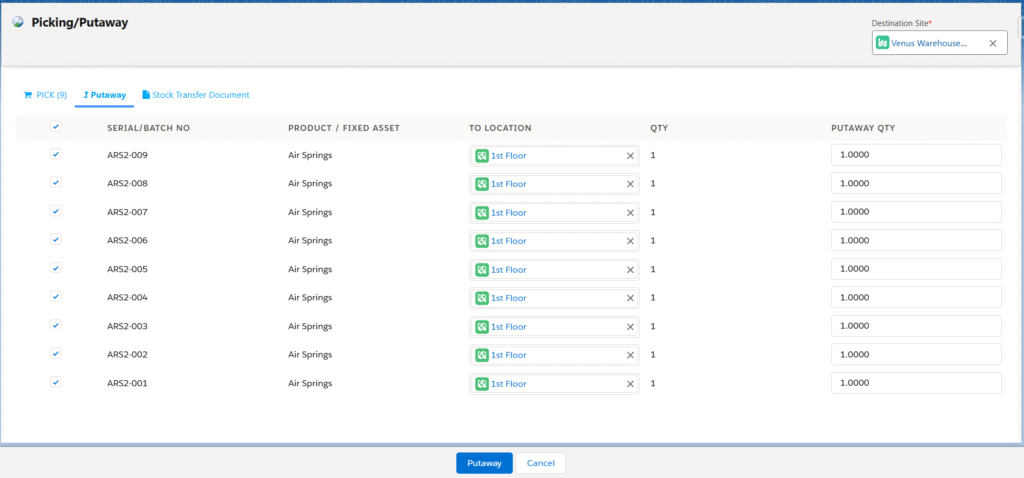Switch to the PICK (9) tab
The height and width of the screenshot is (478, 1024).
pyautogui.click(x=44, y=95)
